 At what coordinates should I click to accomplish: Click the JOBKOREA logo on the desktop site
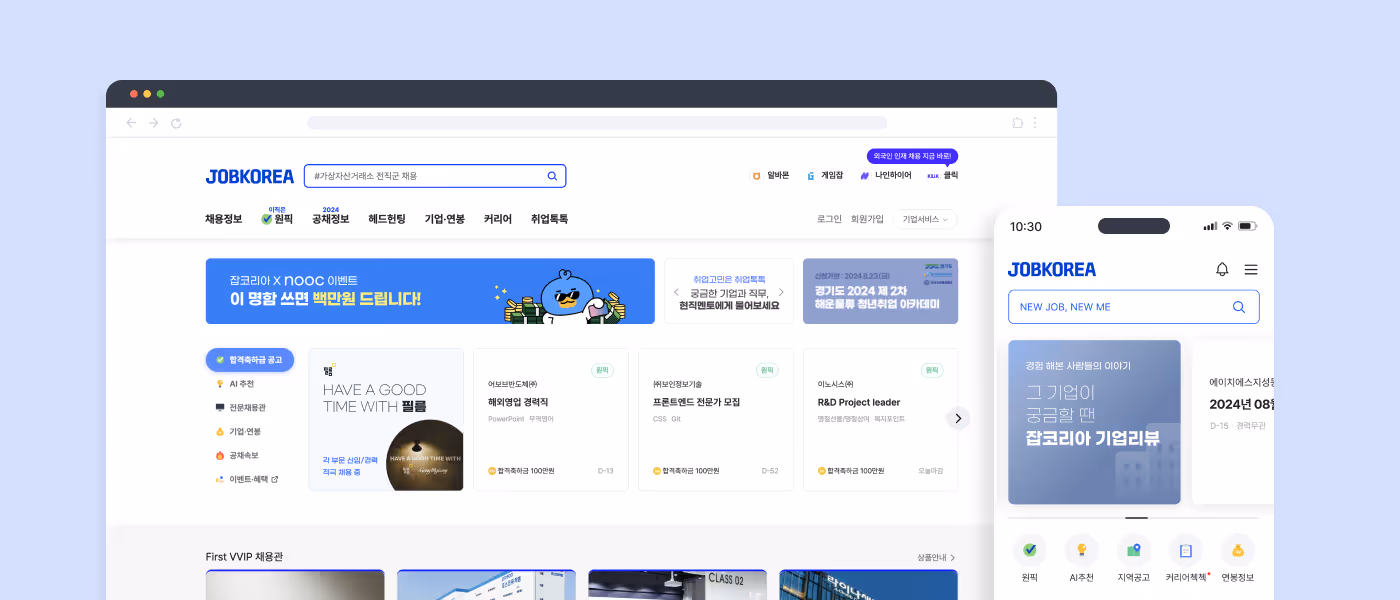[250, 176]
